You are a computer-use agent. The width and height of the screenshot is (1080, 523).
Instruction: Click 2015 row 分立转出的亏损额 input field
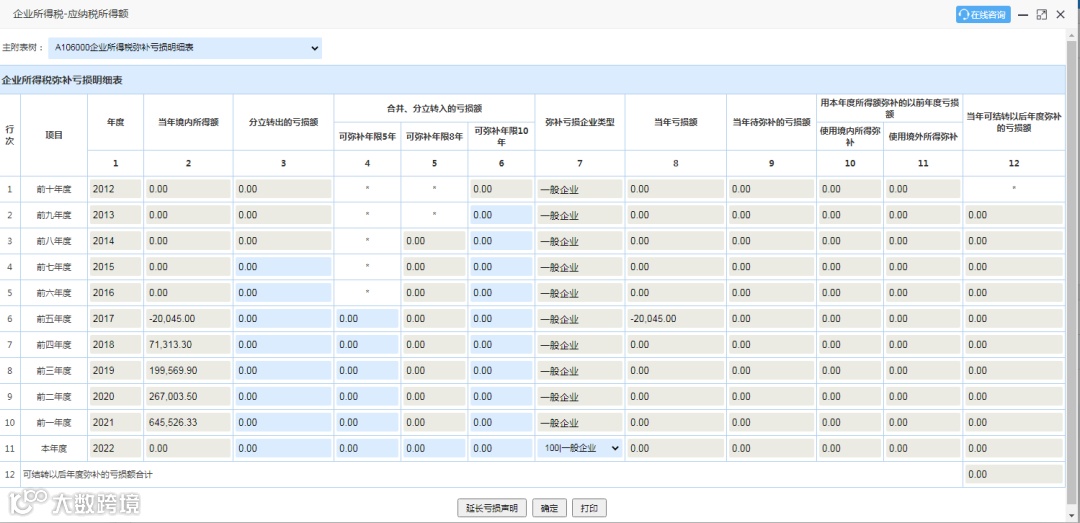coord(283,267)
